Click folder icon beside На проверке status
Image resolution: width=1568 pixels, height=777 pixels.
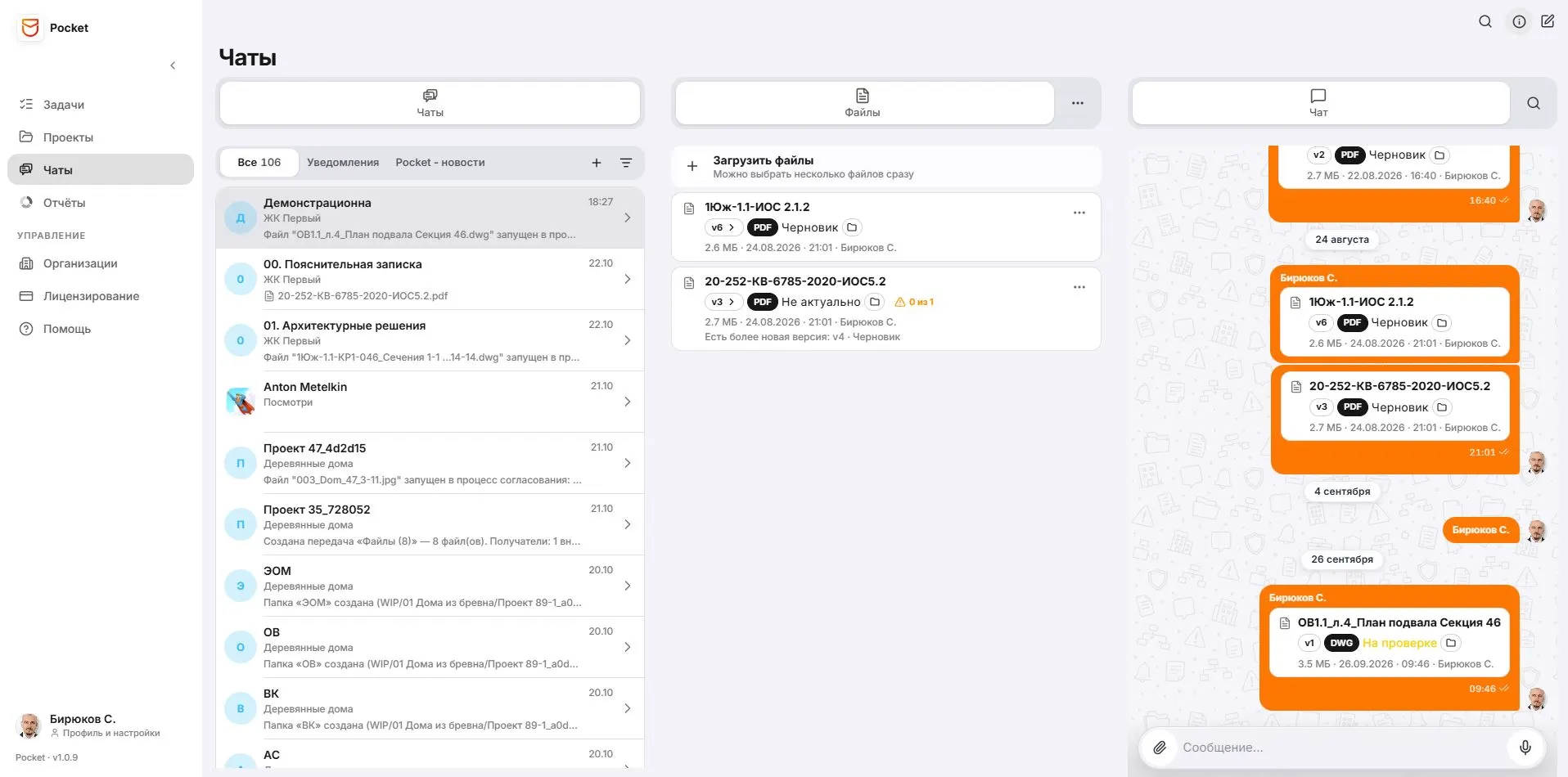click(1451, 643)
